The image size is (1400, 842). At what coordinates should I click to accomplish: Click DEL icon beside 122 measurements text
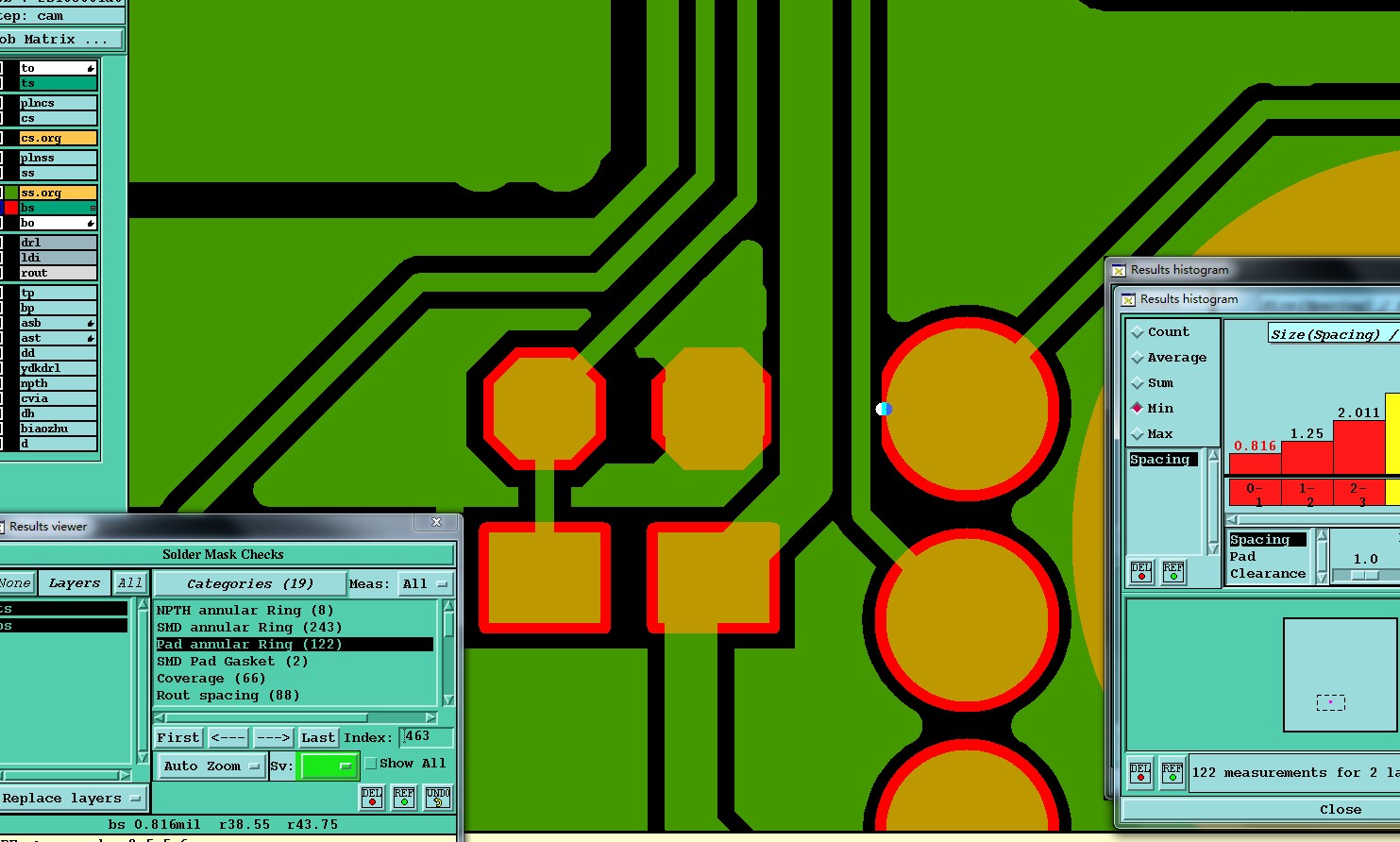point(1140,773)
